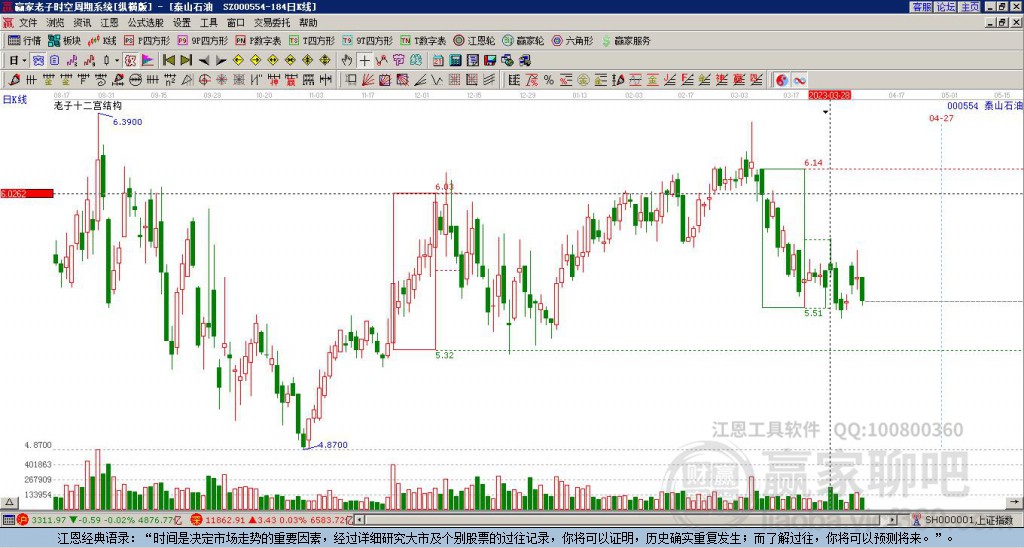The image size is (1024, 548).
Task: Click the 行情 toolbar button
Action: point(25,40)
